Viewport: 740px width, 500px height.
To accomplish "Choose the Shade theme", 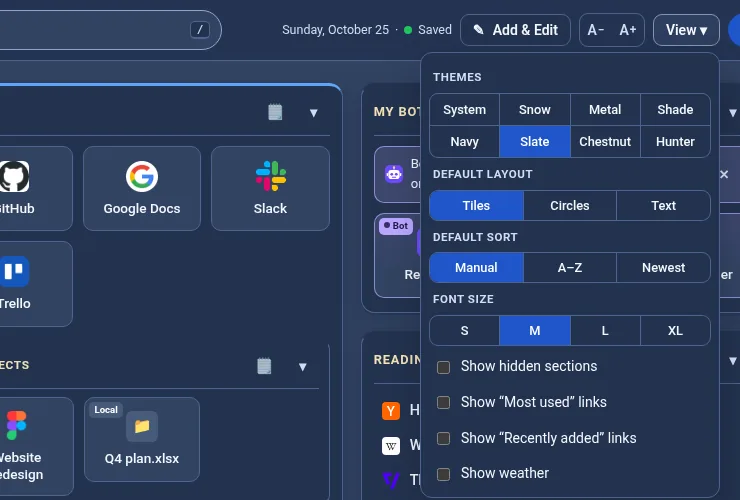I will [675, 110].
